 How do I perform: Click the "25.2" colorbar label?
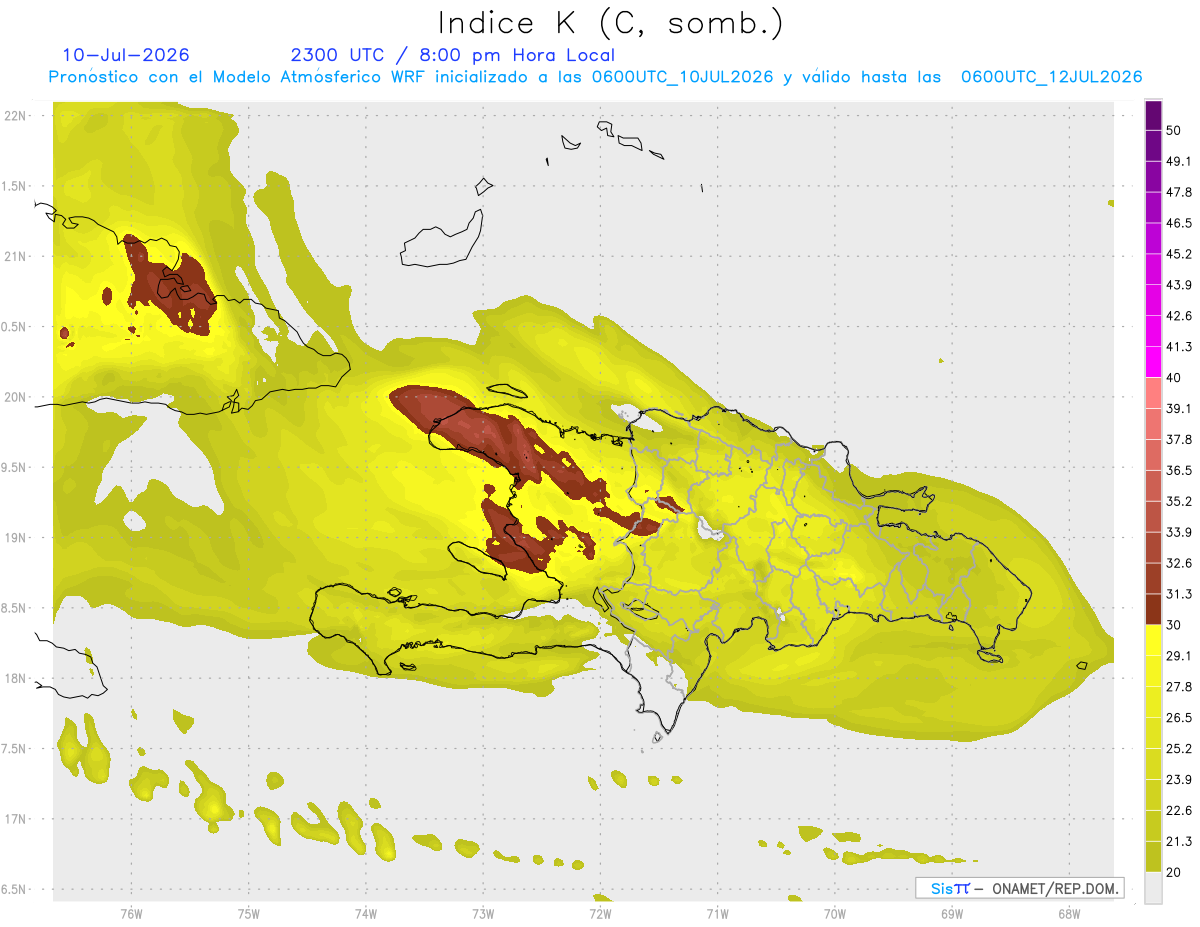(1179, 748)
